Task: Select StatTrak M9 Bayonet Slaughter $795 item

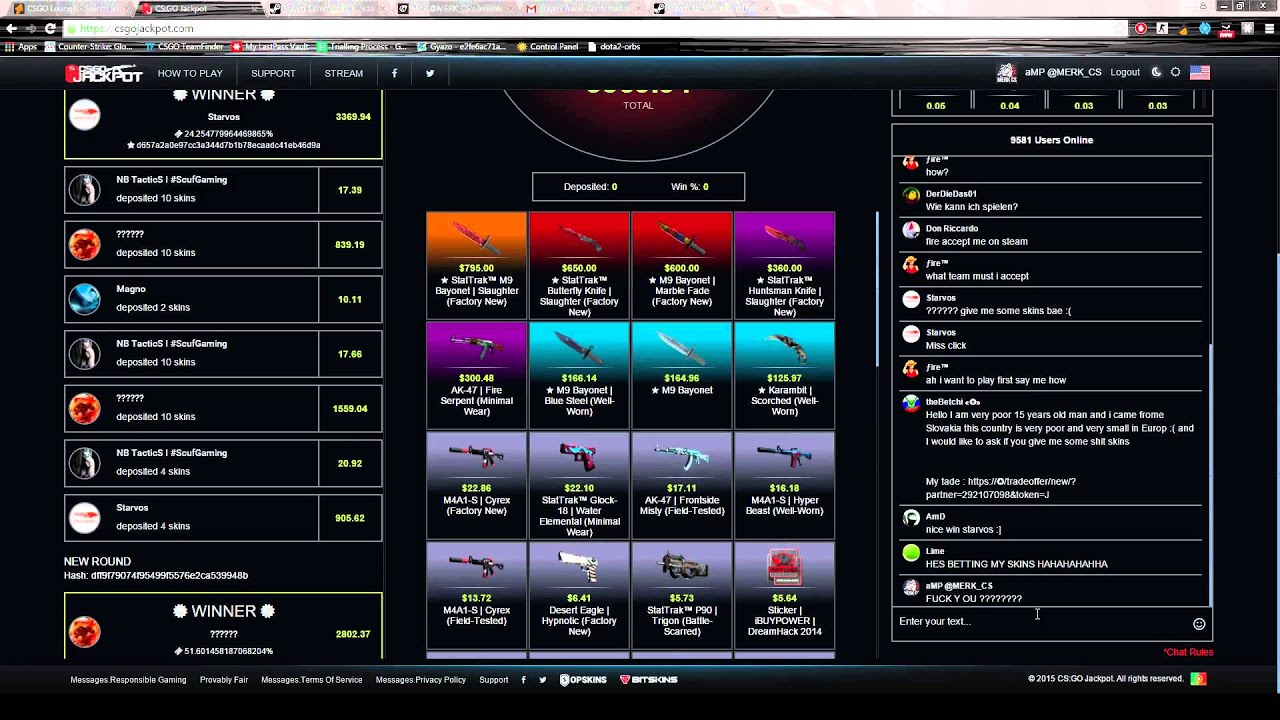Action: pyautogui.click(x=476, y=264)
